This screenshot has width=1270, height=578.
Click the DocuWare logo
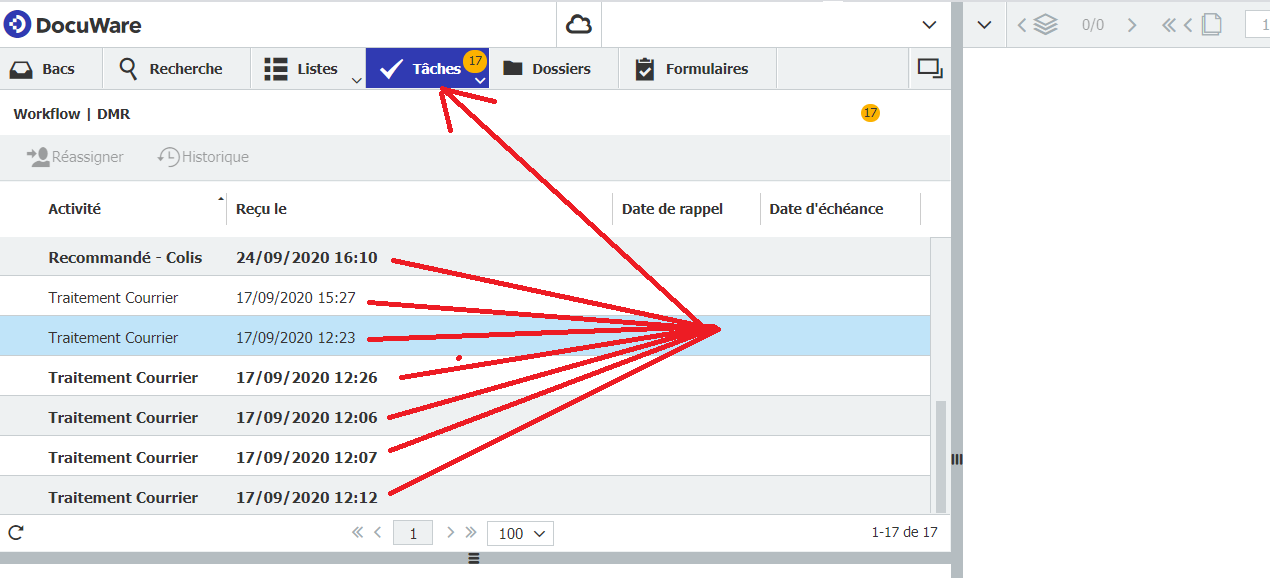pos(72,25)
